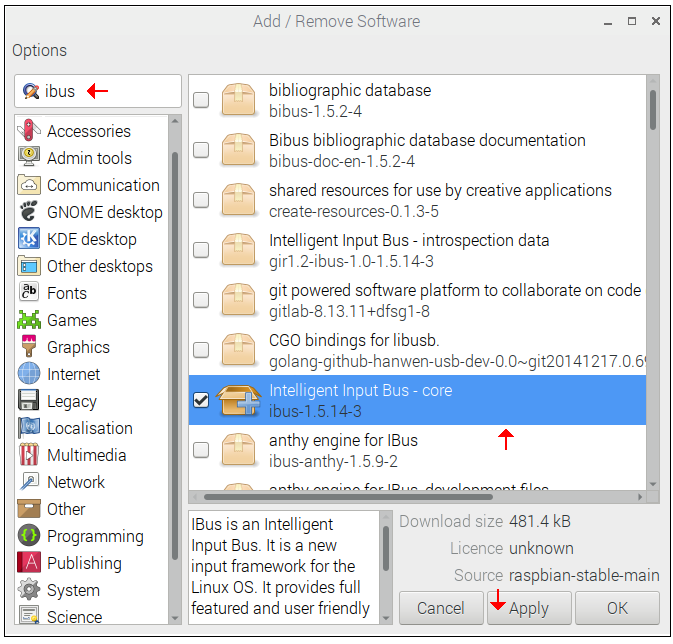Check the gir1.2-ibus introspection data checkbox
The image size is (673, 644).
coord(201,250)
